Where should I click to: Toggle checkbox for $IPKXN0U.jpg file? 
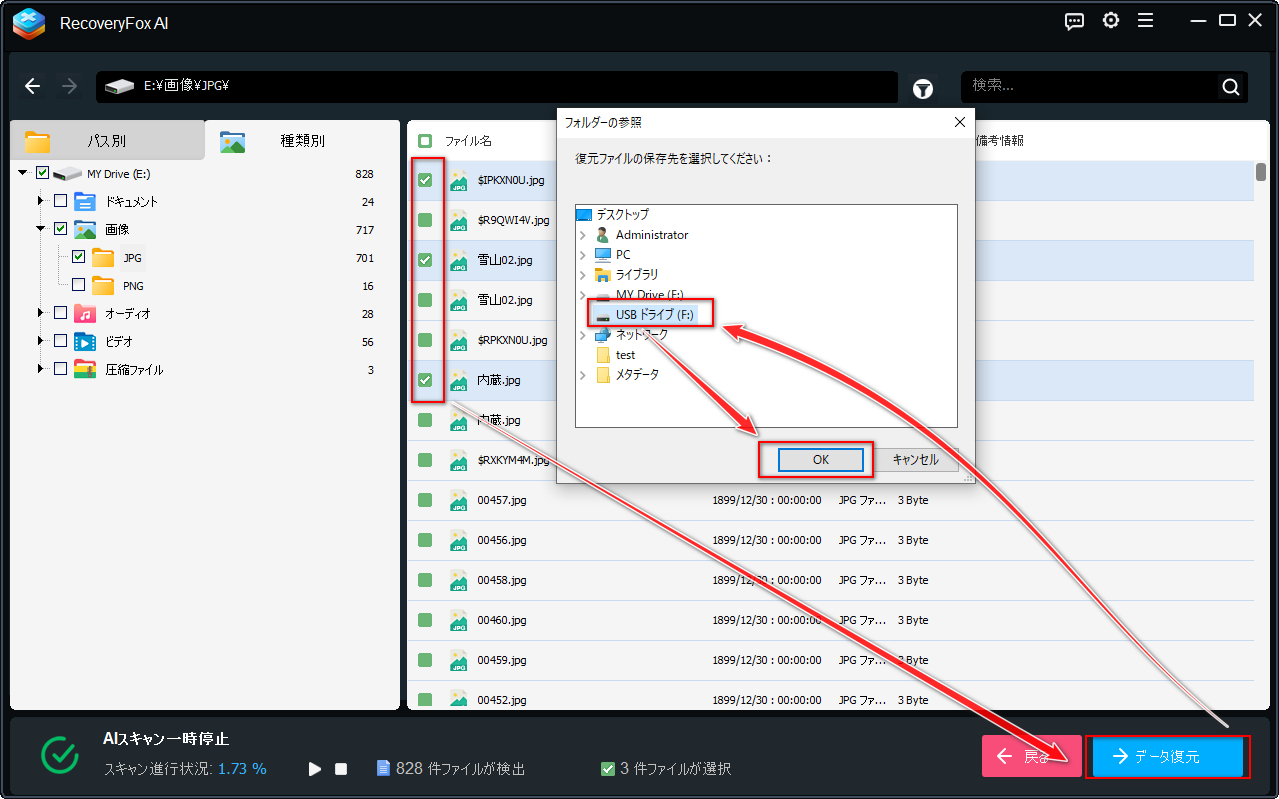click(425, 180)
